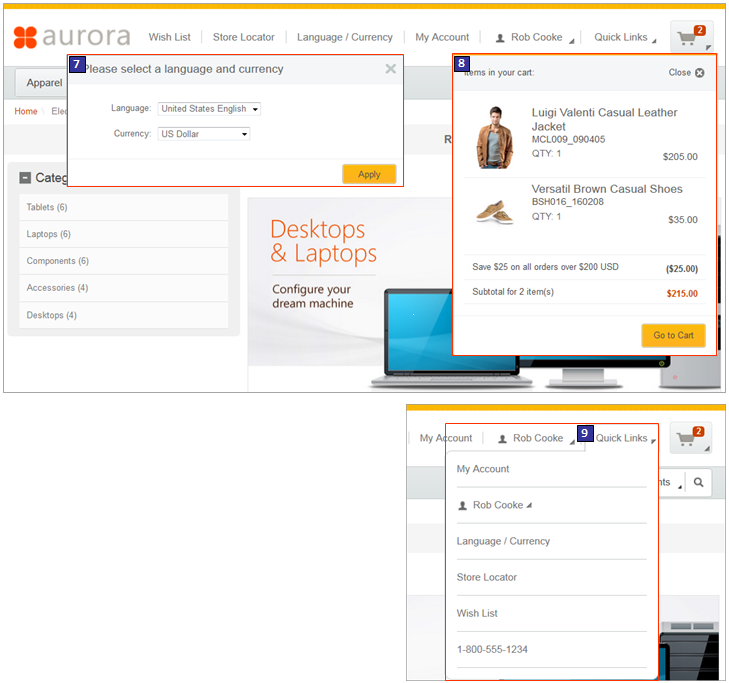Close the mini cart popup
This screenshot has height=683, width=729.
click(686, 73)
